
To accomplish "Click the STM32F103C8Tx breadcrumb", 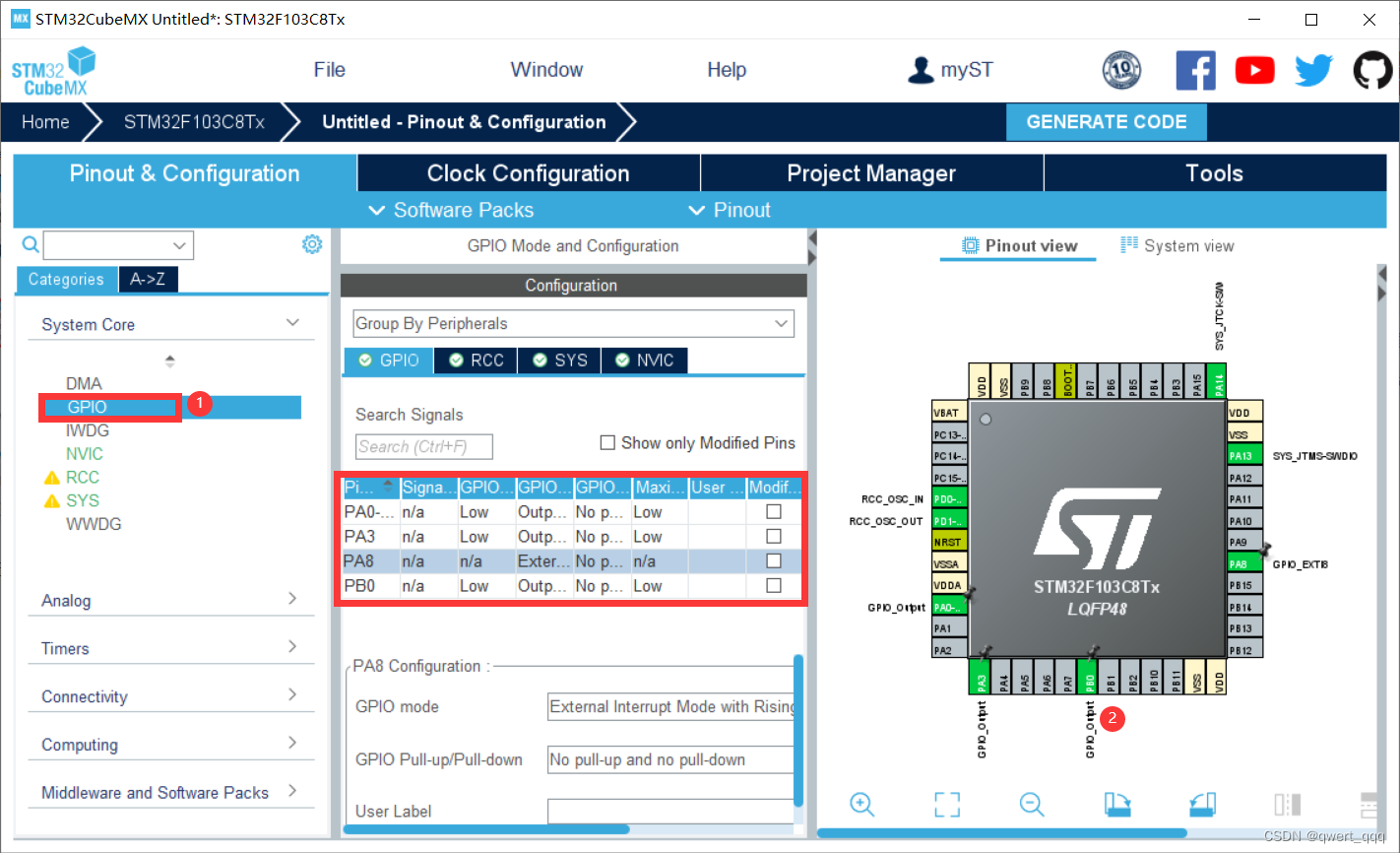I will point(194,122).
